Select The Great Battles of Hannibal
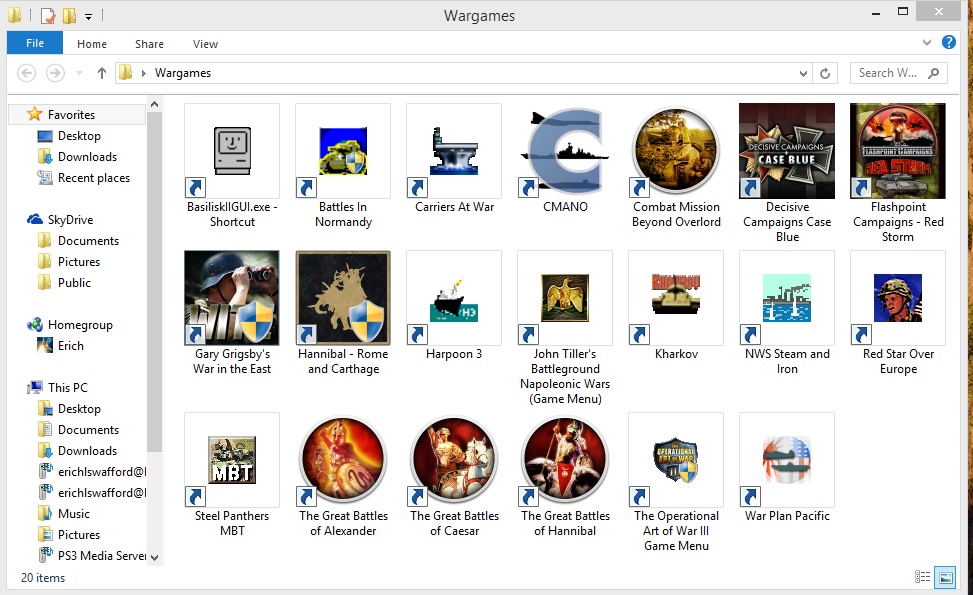Image resolution: width=973 pixels, height=595 pixels. pos(565,460)
